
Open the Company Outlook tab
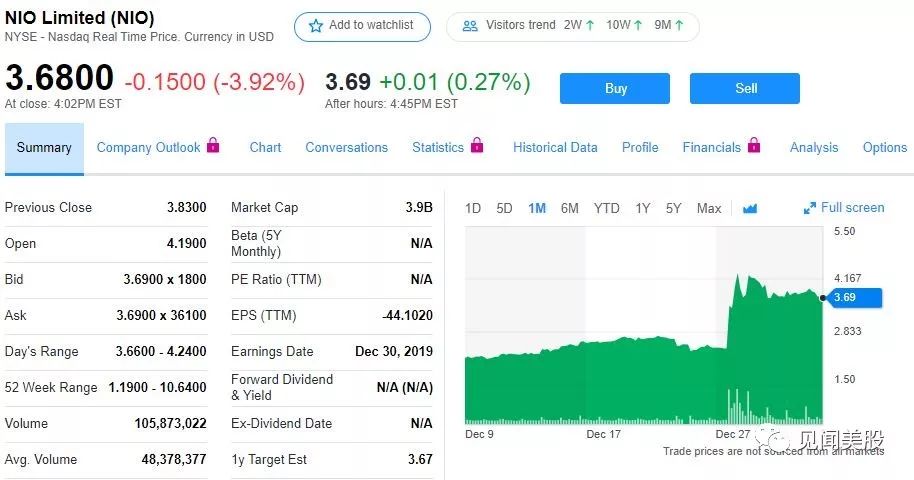pyautogui.click(x=148, y=148)
